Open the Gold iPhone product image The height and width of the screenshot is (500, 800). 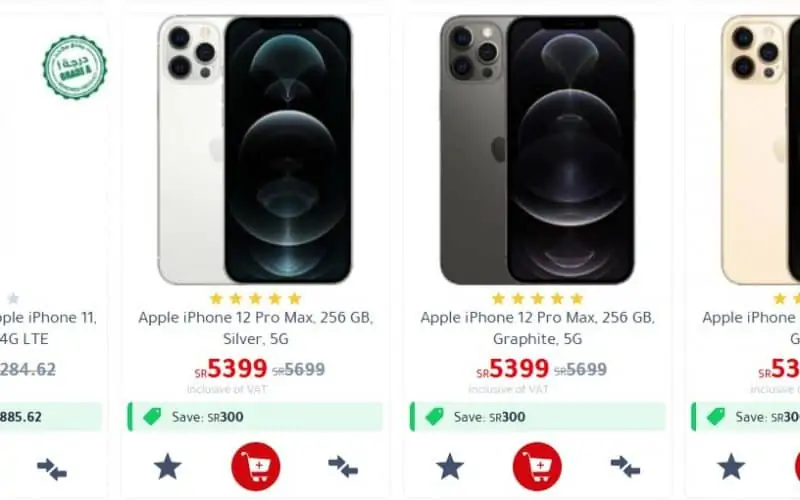pos(761,149)
